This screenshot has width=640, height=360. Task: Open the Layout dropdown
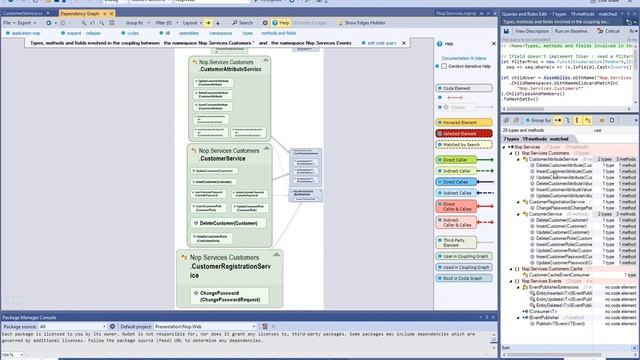[x=192, y=23]
